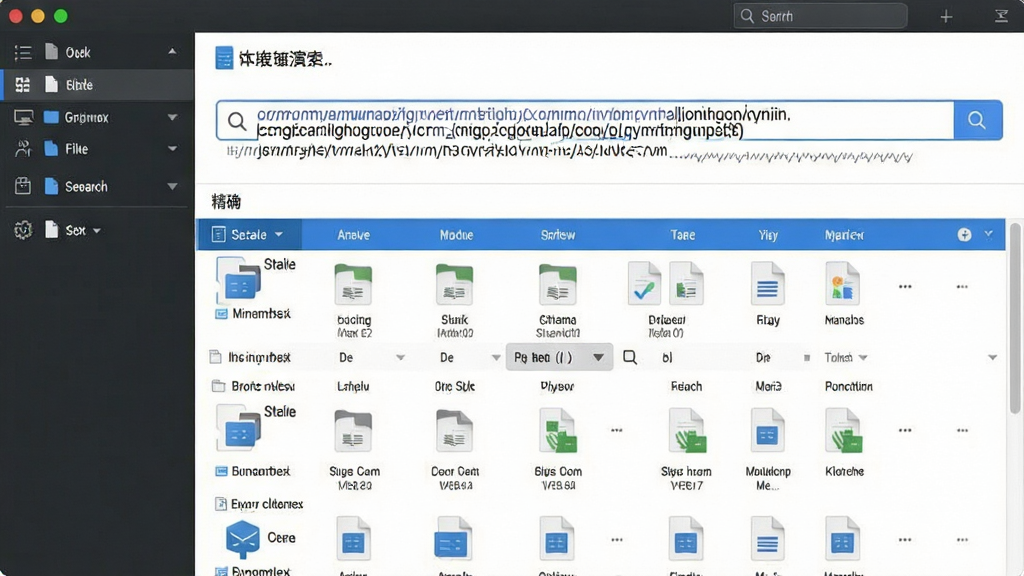Open the Siye hrom file icon
1024x576 pixels.
(x=687, y=431)
